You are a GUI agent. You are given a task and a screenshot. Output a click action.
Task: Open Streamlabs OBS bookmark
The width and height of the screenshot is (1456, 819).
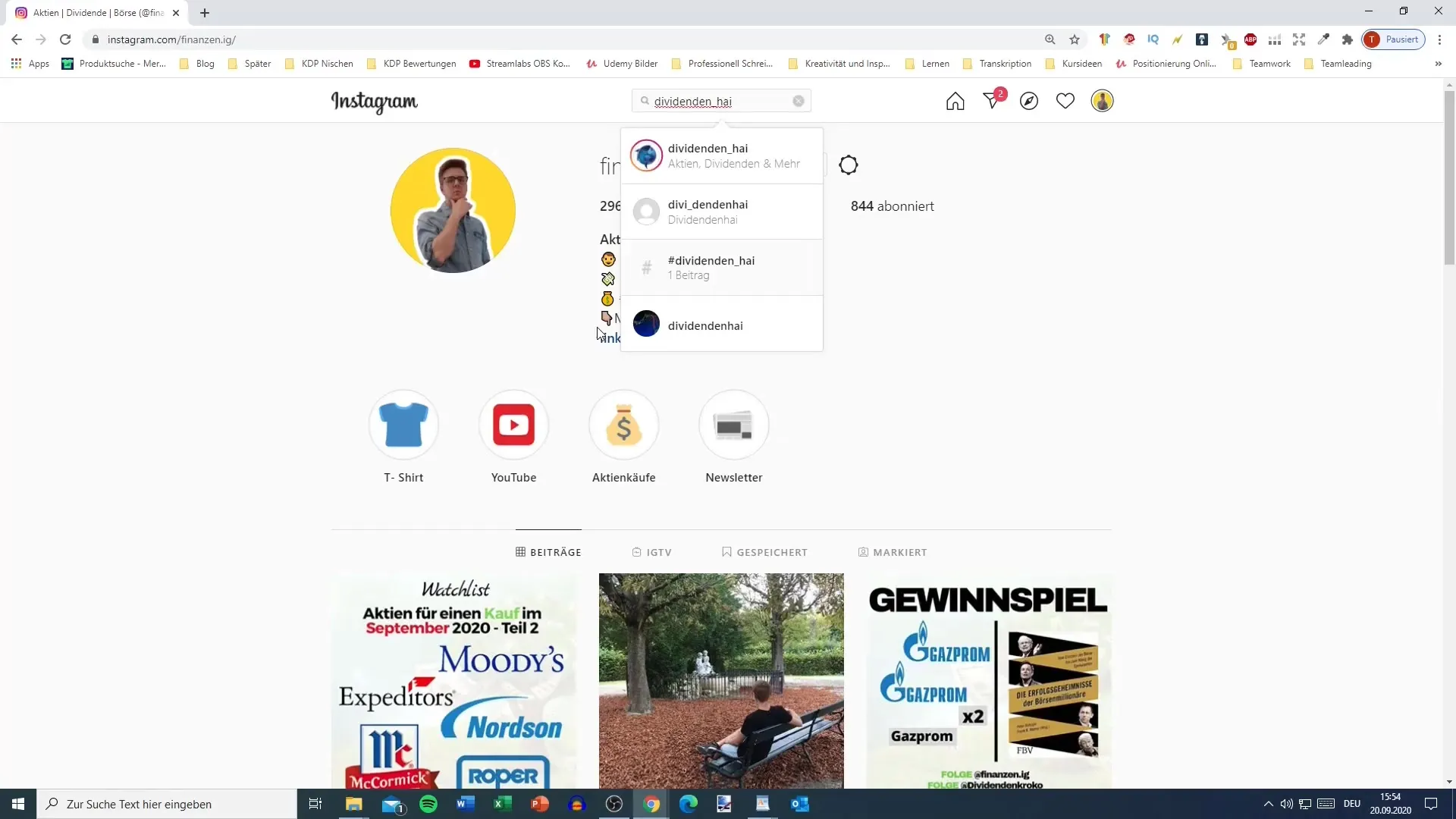(x=519, y=64)
